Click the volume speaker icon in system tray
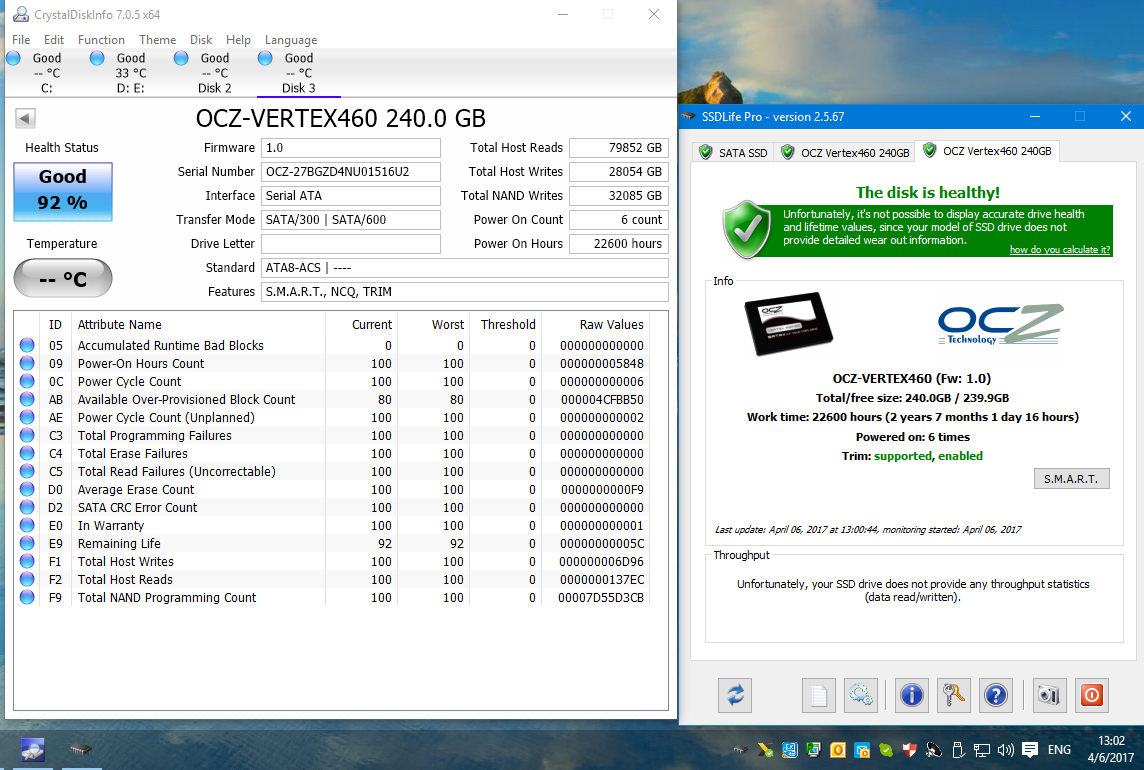 tap(1005, 750)
